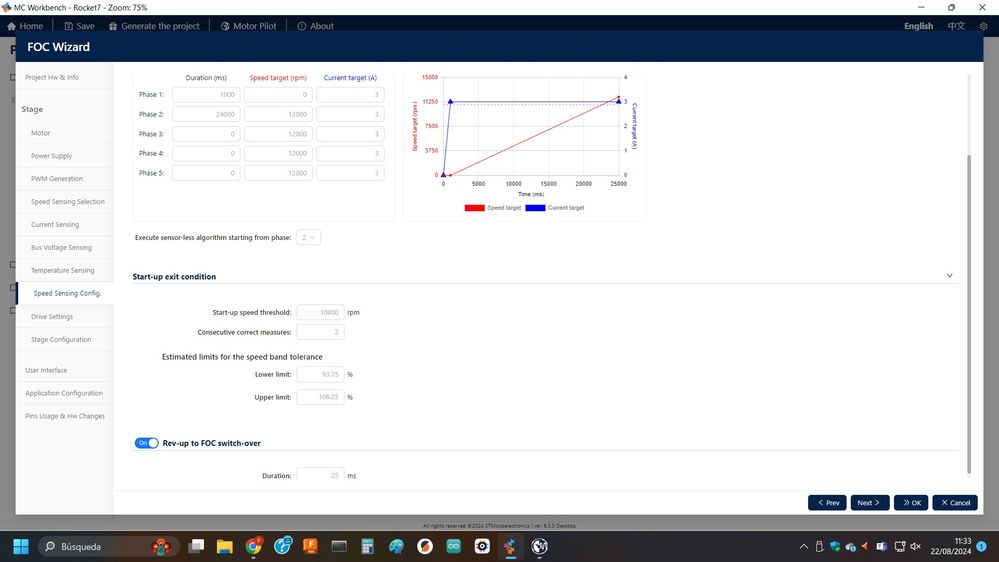The image size is (999, 562).
Task: Open Motor Pilot from the toolbar
Action: click(x=248, y=26)
